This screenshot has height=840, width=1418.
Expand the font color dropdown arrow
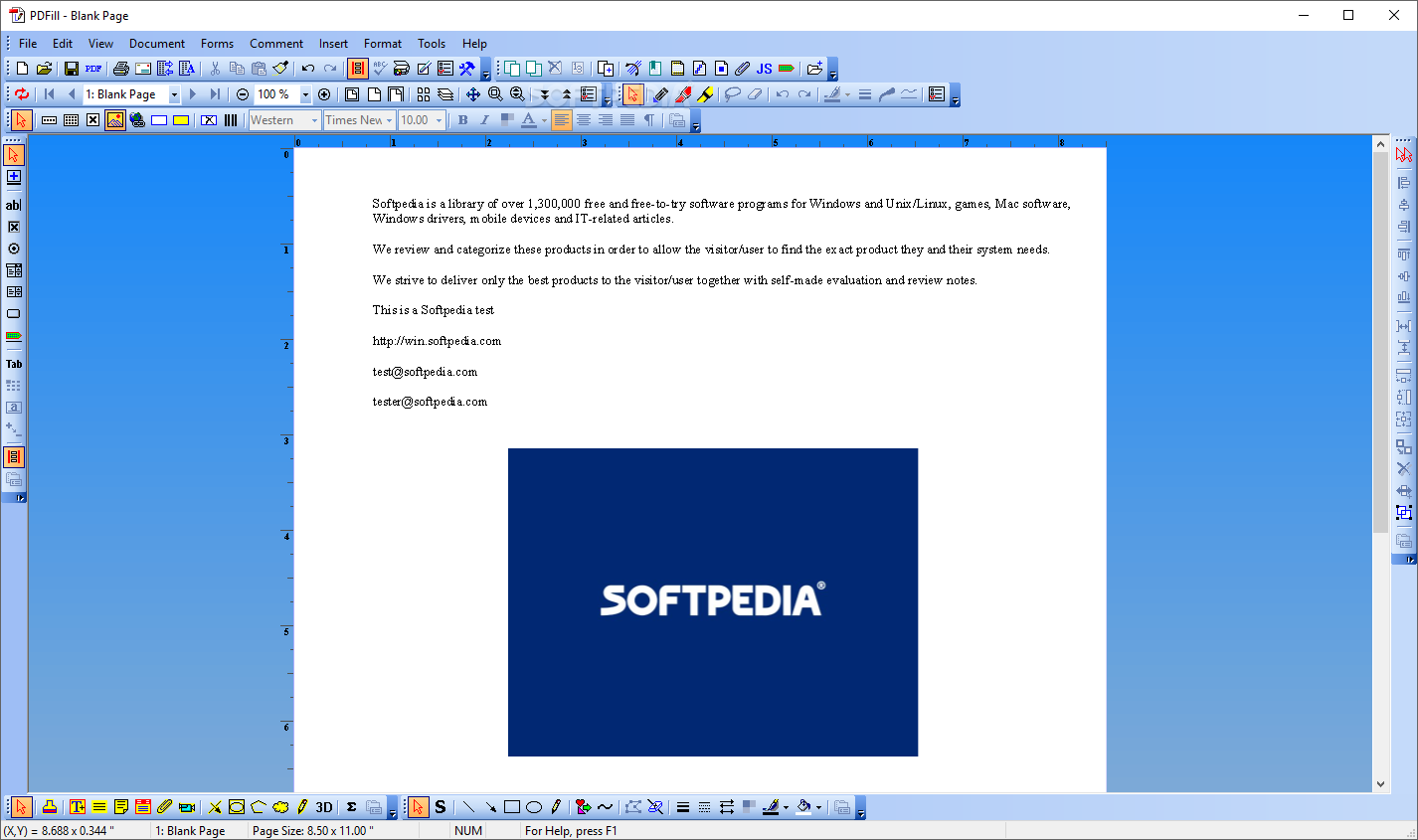[544, 120]
